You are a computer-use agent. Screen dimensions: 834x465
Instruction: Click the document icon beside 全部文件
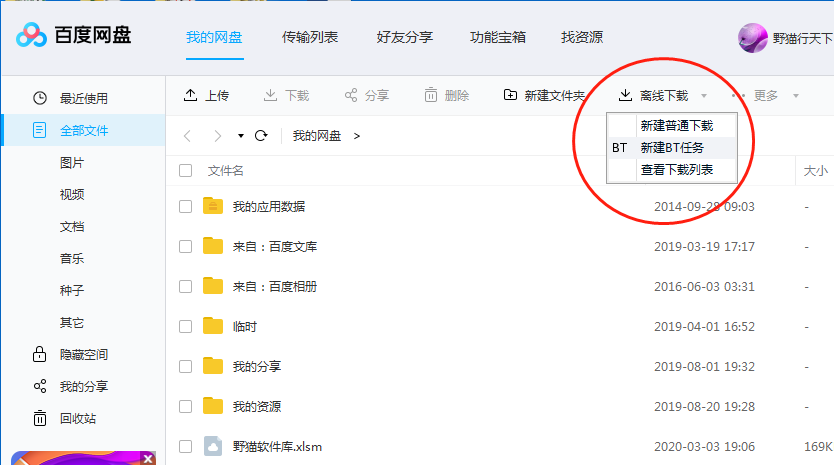coord(39,130)
